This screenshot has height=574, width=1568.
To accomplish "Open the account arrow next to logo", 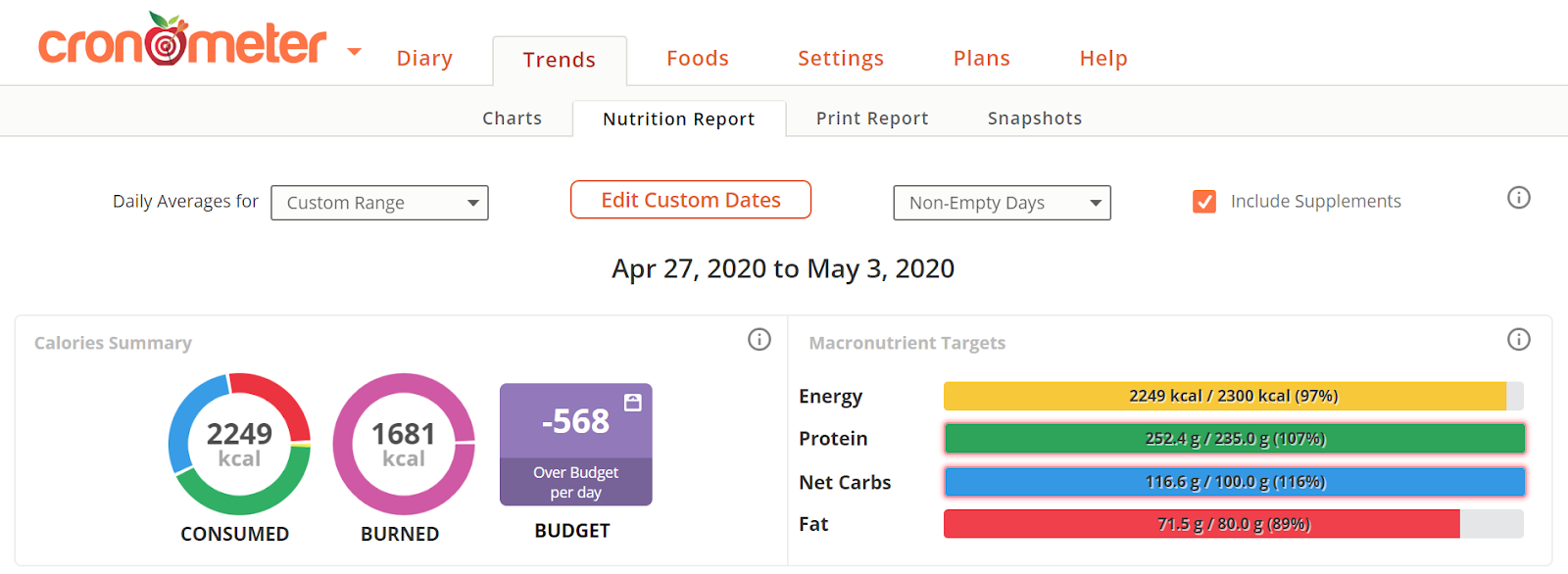I will coord(354,52).
